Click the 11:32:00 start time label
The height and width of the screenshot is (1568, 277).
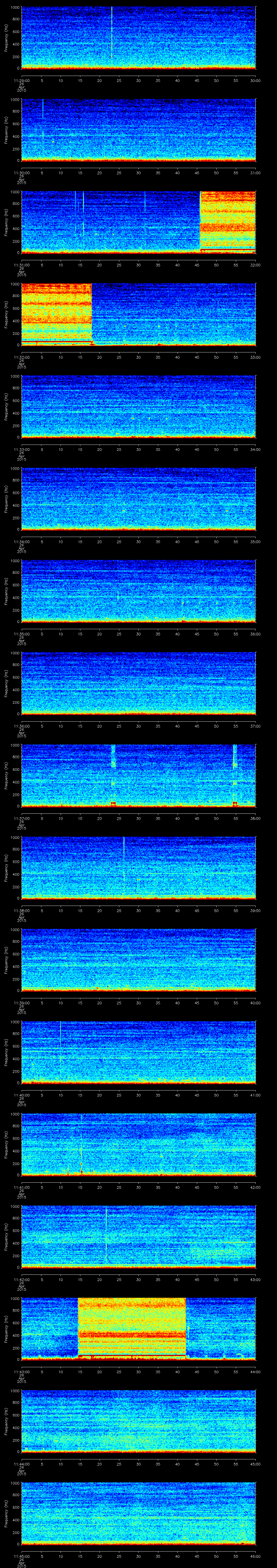tap(21, 357)
